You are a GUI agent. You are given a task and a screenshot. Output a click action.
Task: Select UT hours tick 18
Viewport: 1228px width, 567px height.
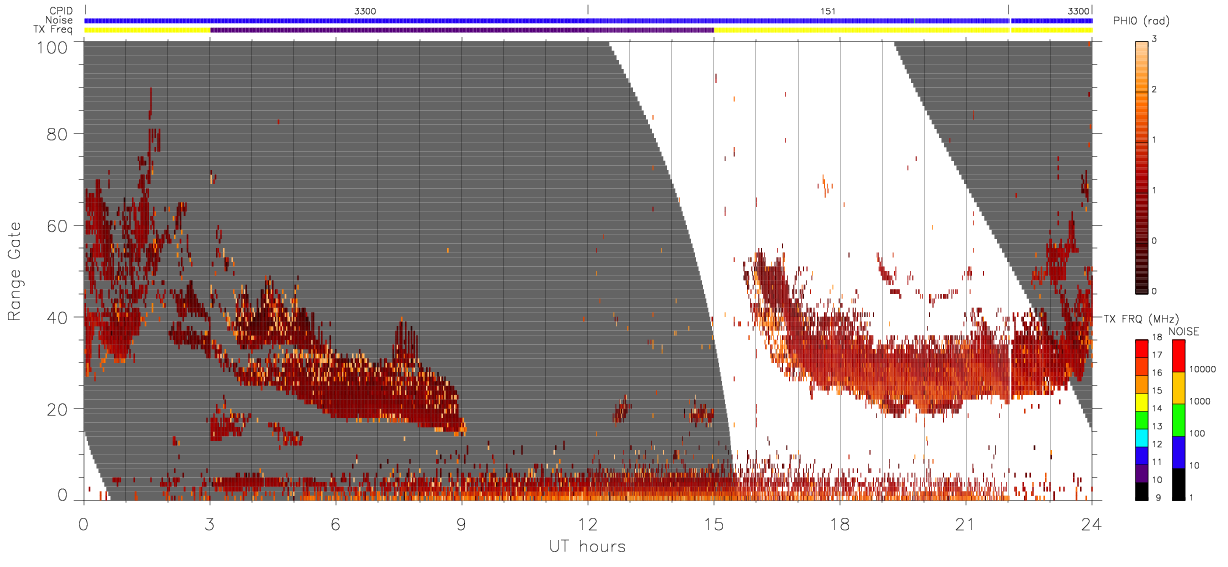[840, 523]
